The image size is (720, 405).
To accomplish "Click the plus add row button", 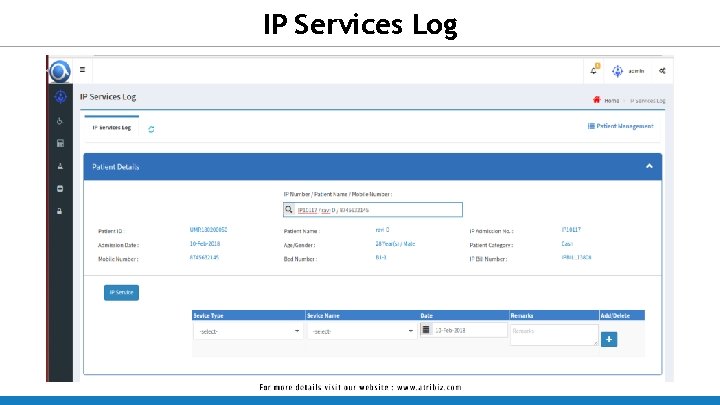I will pyautogui.click(x=609, y=339).
